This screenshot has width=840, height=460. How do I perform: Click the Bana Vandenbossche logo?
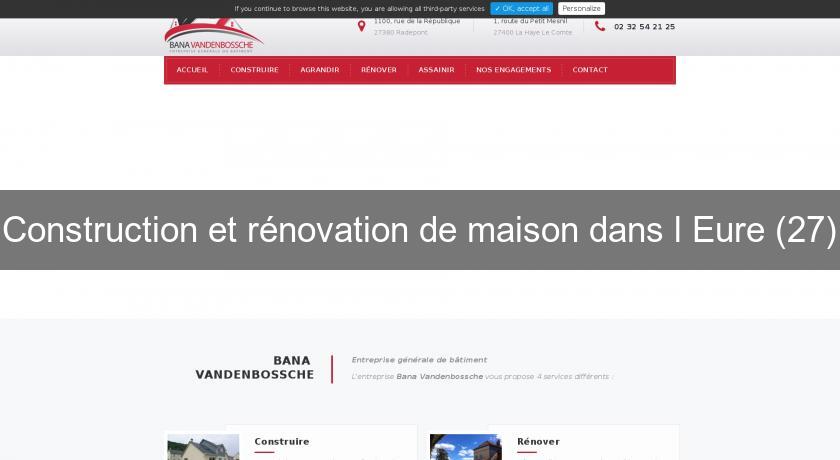coord(213,35)
